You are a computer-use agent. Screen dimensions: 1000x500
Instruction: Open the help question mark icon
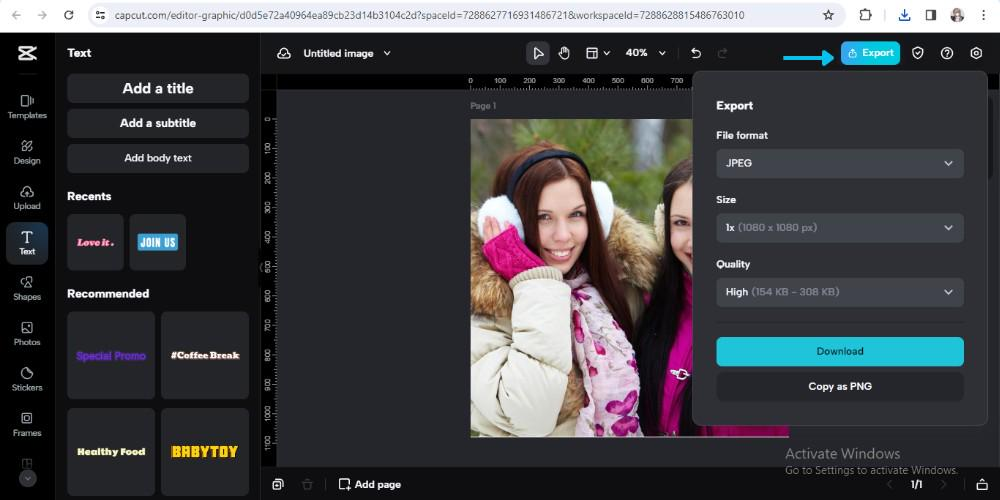(x=947, y=54)
